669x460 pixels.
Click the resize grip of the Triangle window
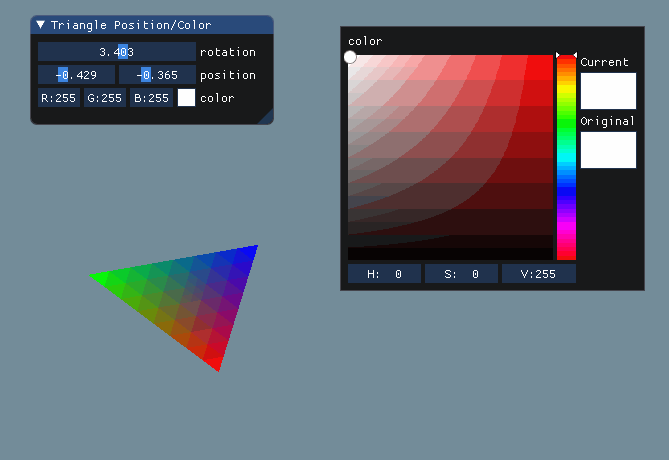pyautogui.click(x=266, y=118)
